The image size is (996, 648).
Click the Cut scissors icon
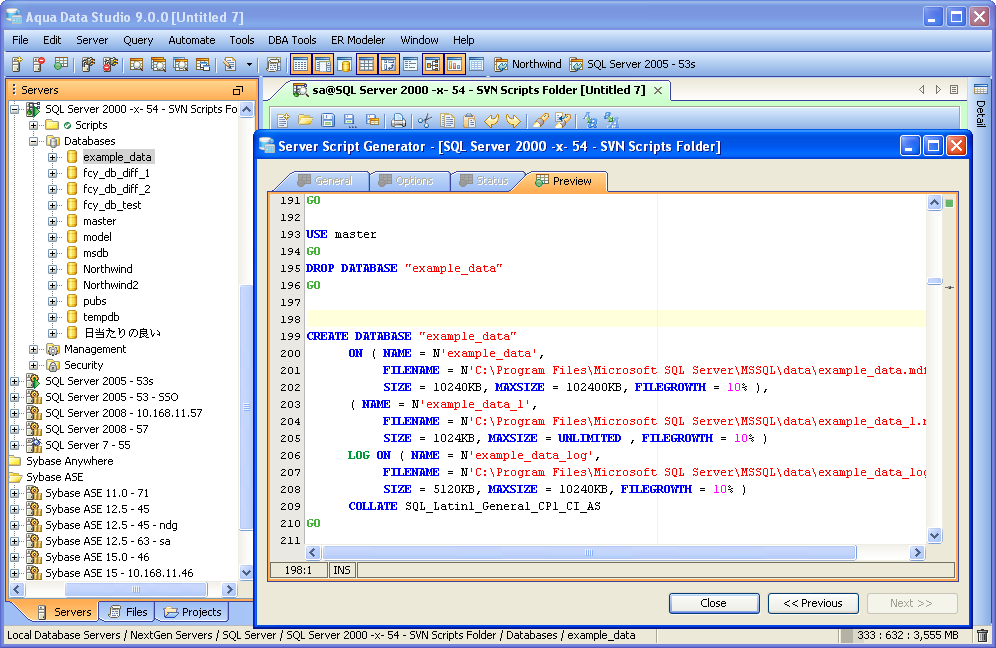coord(425,121)
